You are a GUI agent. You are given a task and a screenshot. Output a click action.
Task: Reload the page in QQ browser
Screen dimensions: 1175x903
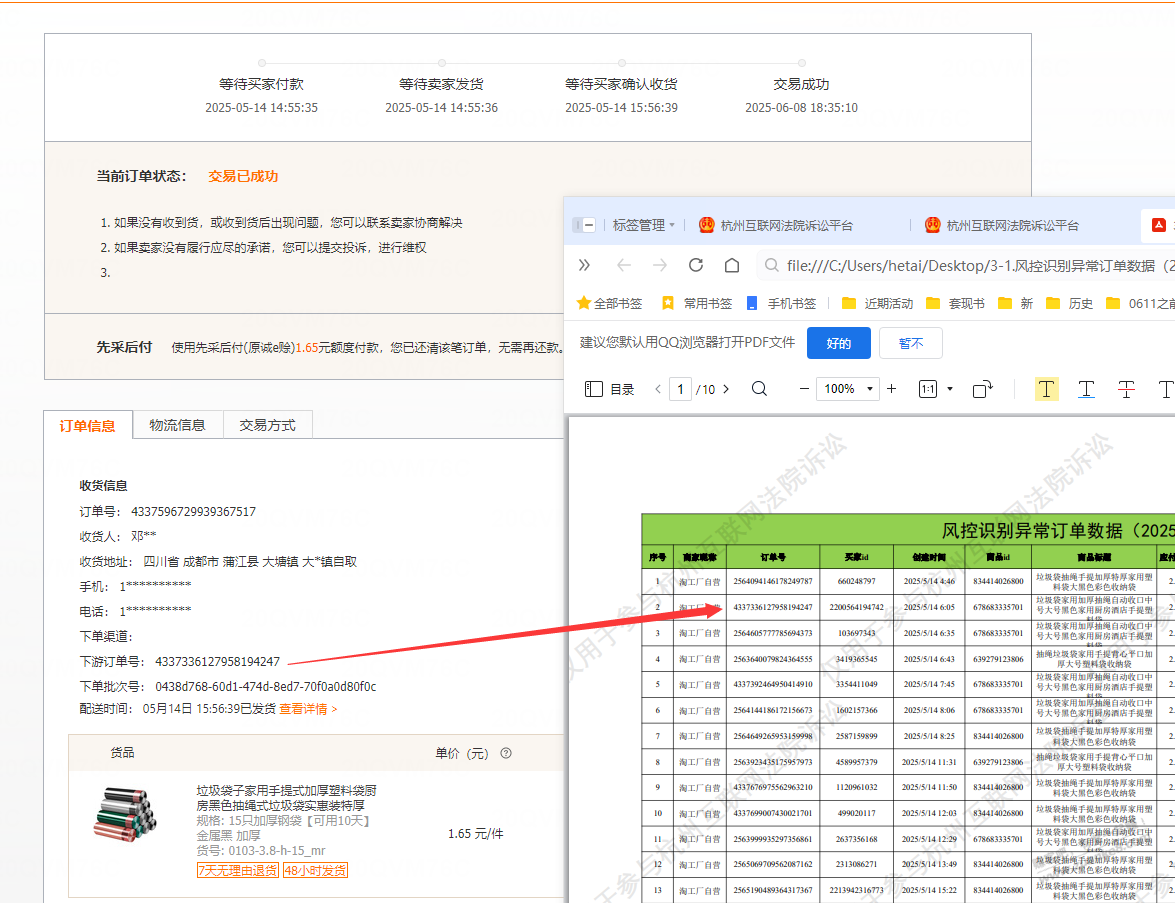pos(696,265)
